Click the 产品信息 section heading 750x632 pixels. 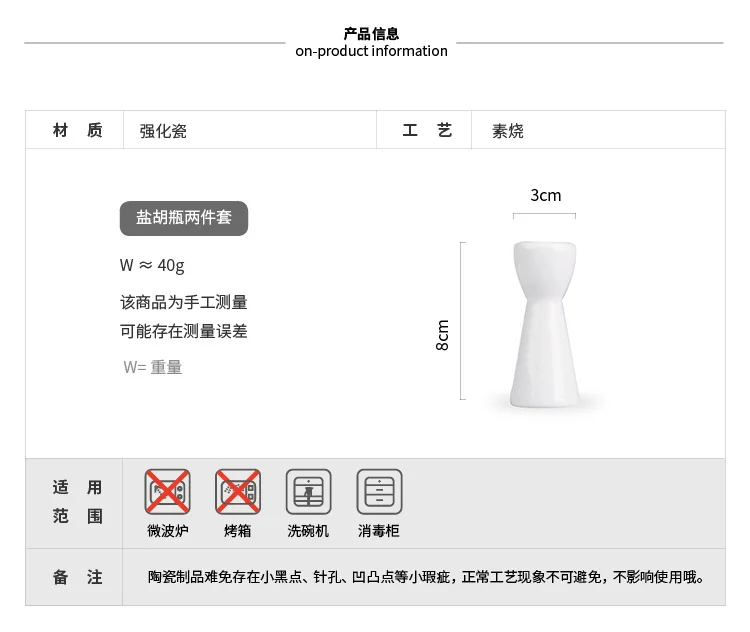pyautogui.click(x=371, y=34)
